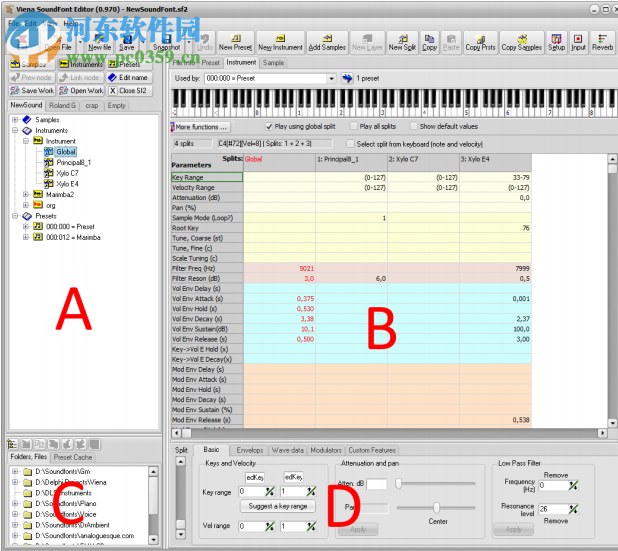
Task: Select the Global split in the tree
Action: tap(65, 152)
